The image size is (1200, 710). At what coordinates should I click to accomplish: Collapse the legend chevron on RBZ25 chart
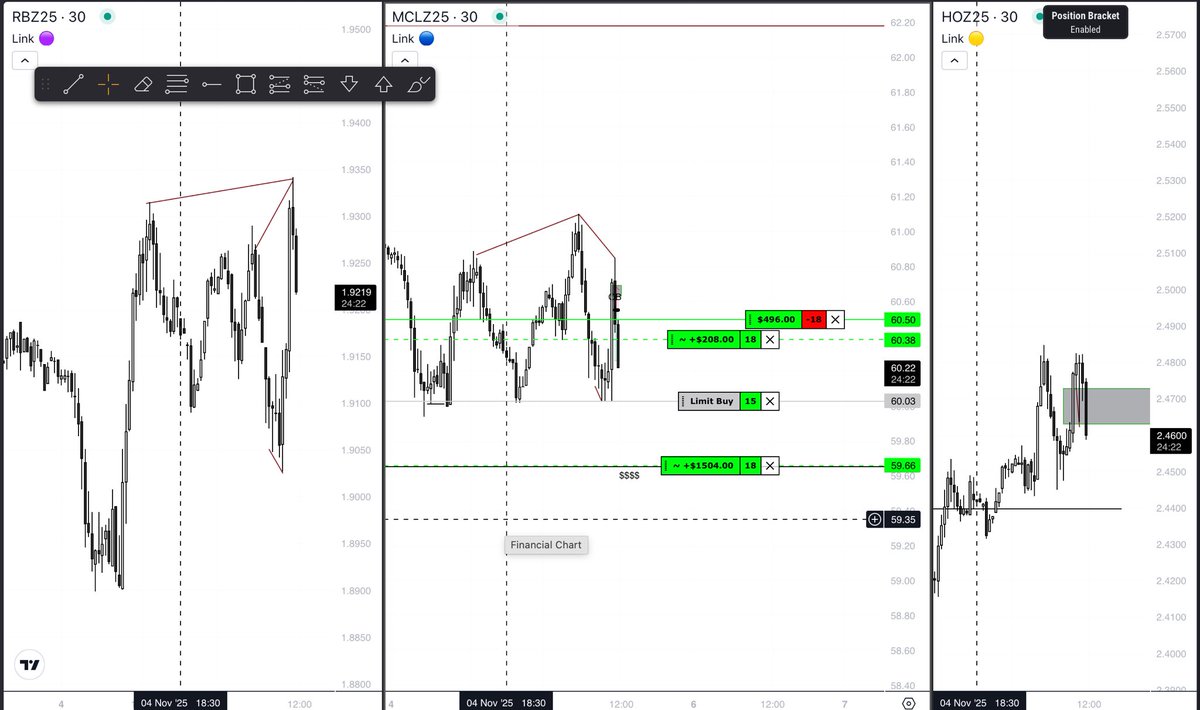pos(24,60)
